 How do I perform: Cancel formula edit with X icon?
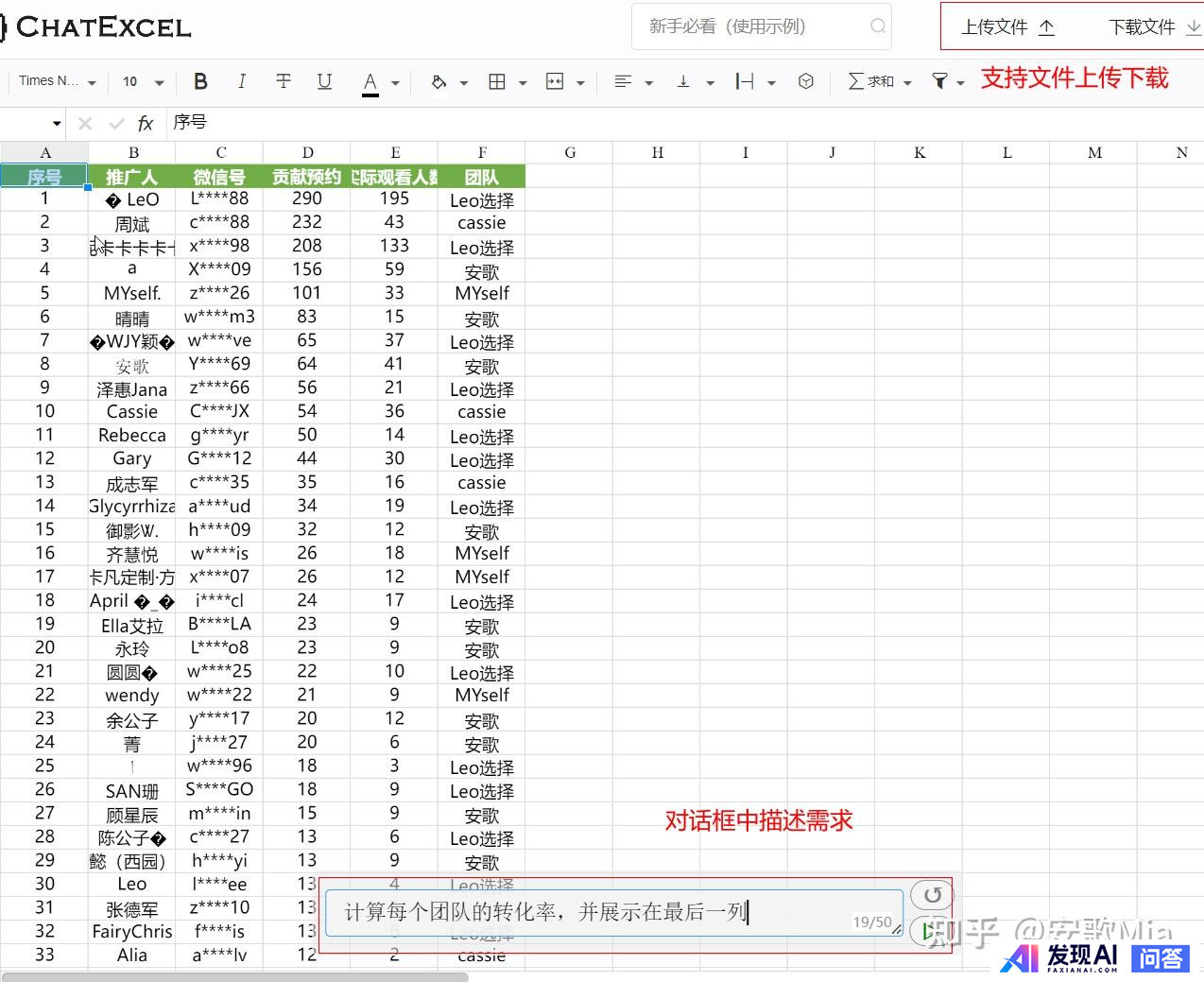pyautogui.click(x=85, y=123)
